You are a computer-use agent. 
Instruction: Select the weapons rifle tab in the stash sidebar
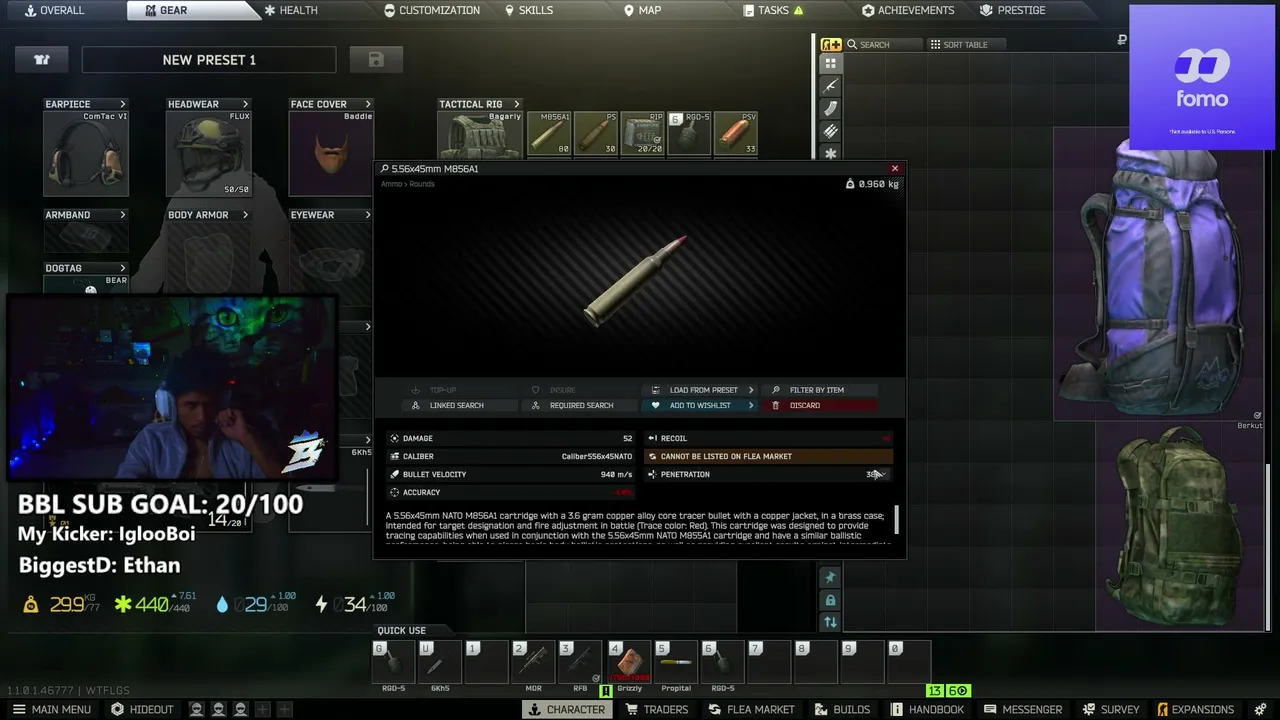pyautogui.click(x=830, y=86)
